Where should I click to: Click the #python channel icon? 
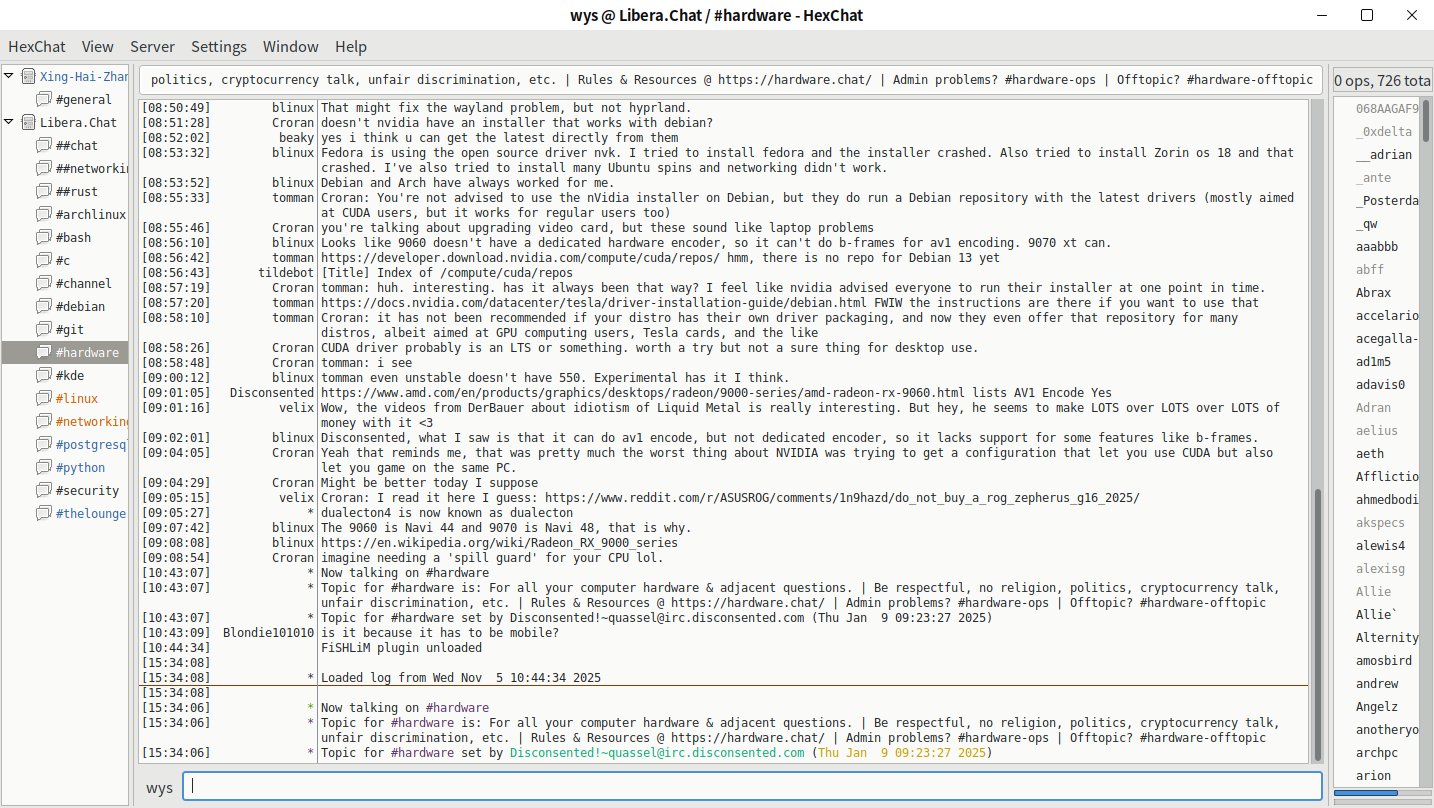pos(44,467)
